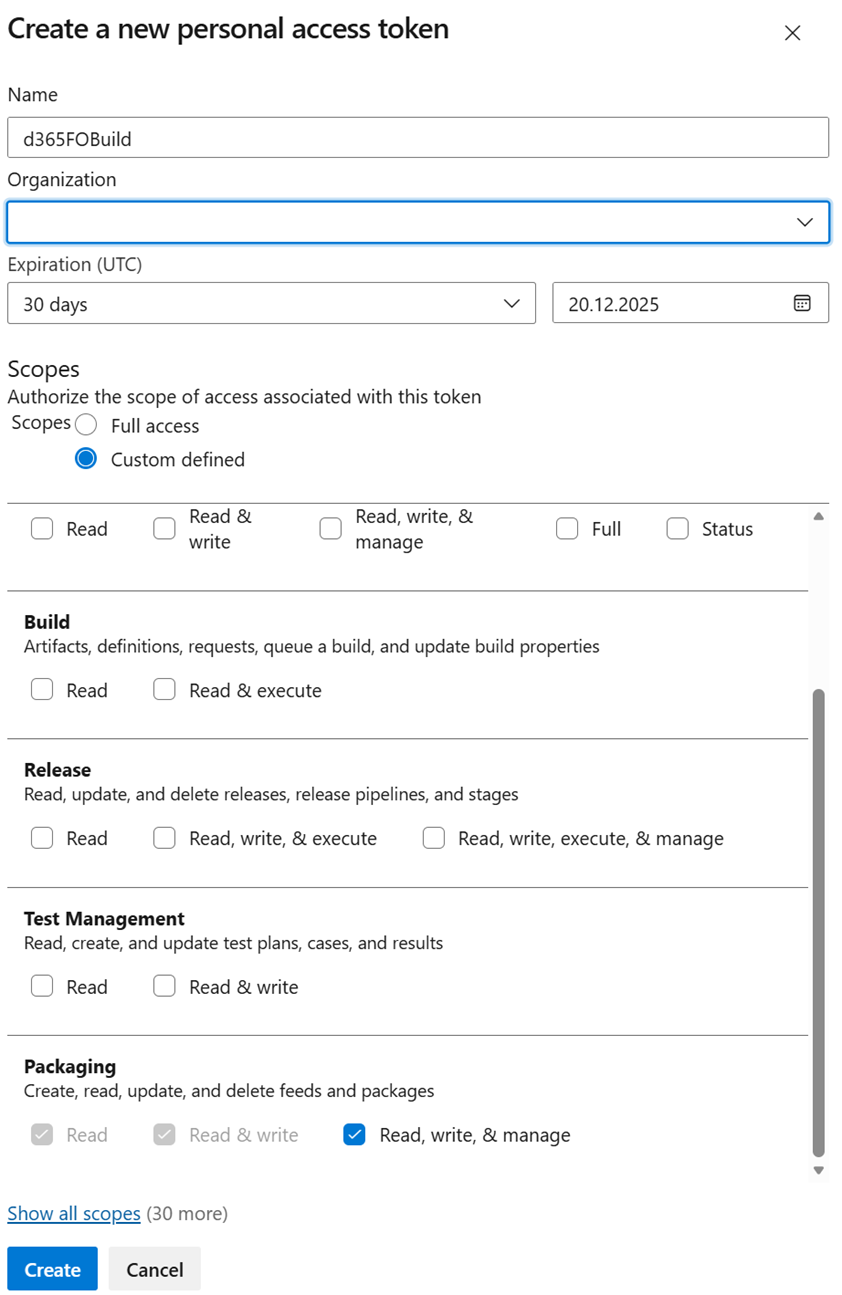Viewport: 842px width, 1295px height.
Task: Close the personal access token dialog
Action: [792, 33]
